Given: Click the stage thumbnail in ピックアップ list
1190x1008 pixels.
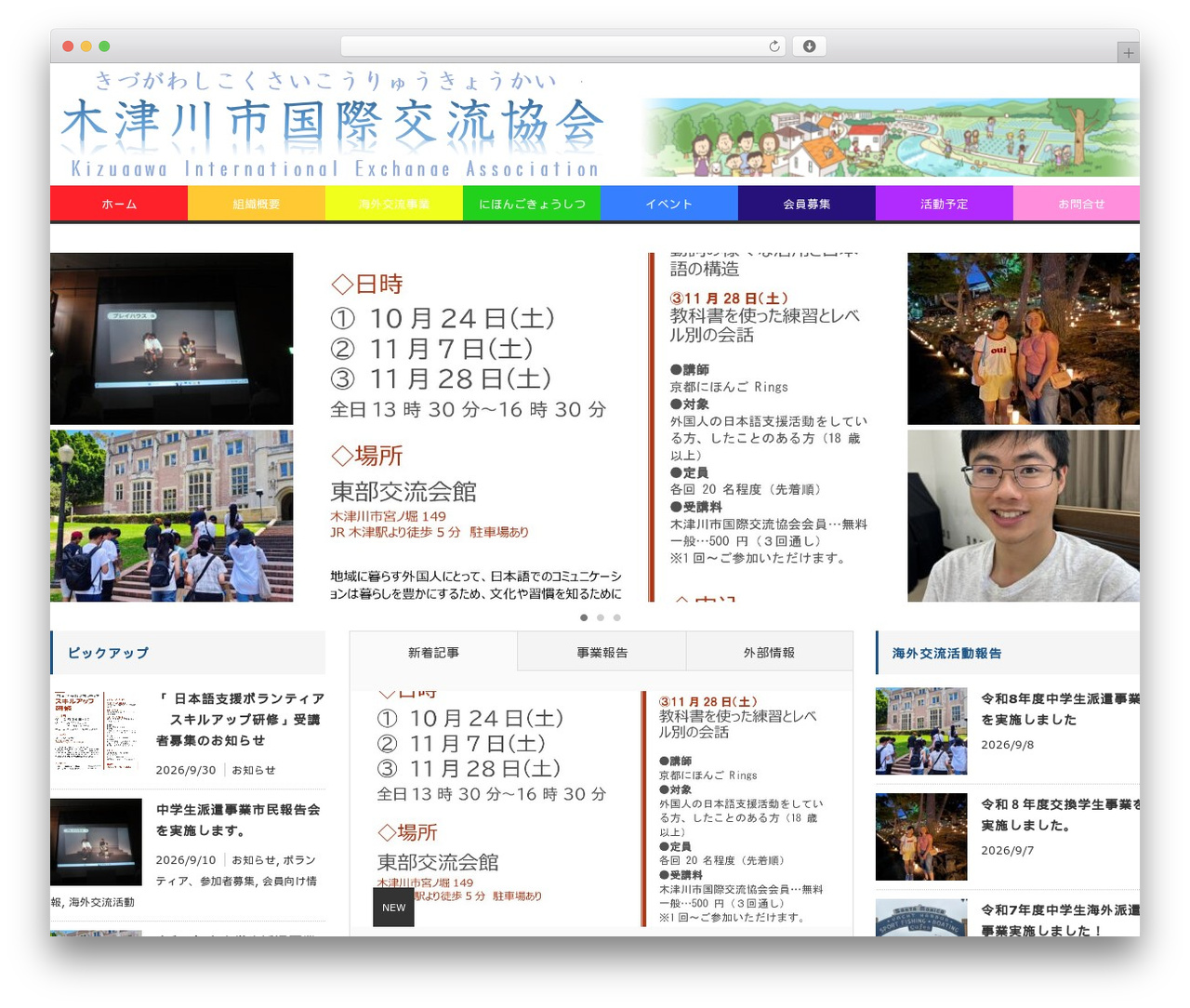Looking at the screenshot, I should click(96, 842).
